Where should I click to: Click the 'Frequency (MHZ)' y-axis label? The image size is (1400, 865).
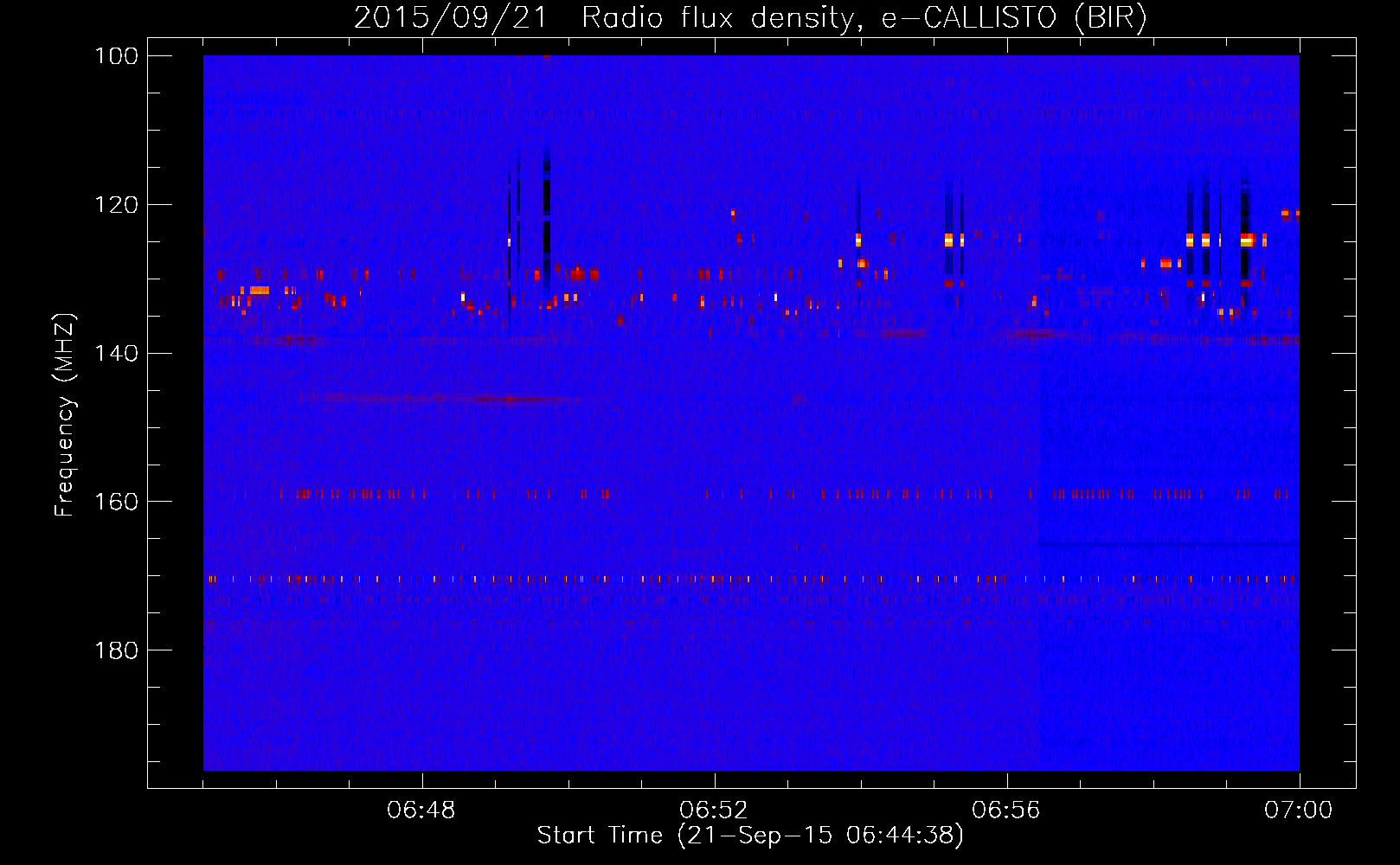click(x=65, y=415)
